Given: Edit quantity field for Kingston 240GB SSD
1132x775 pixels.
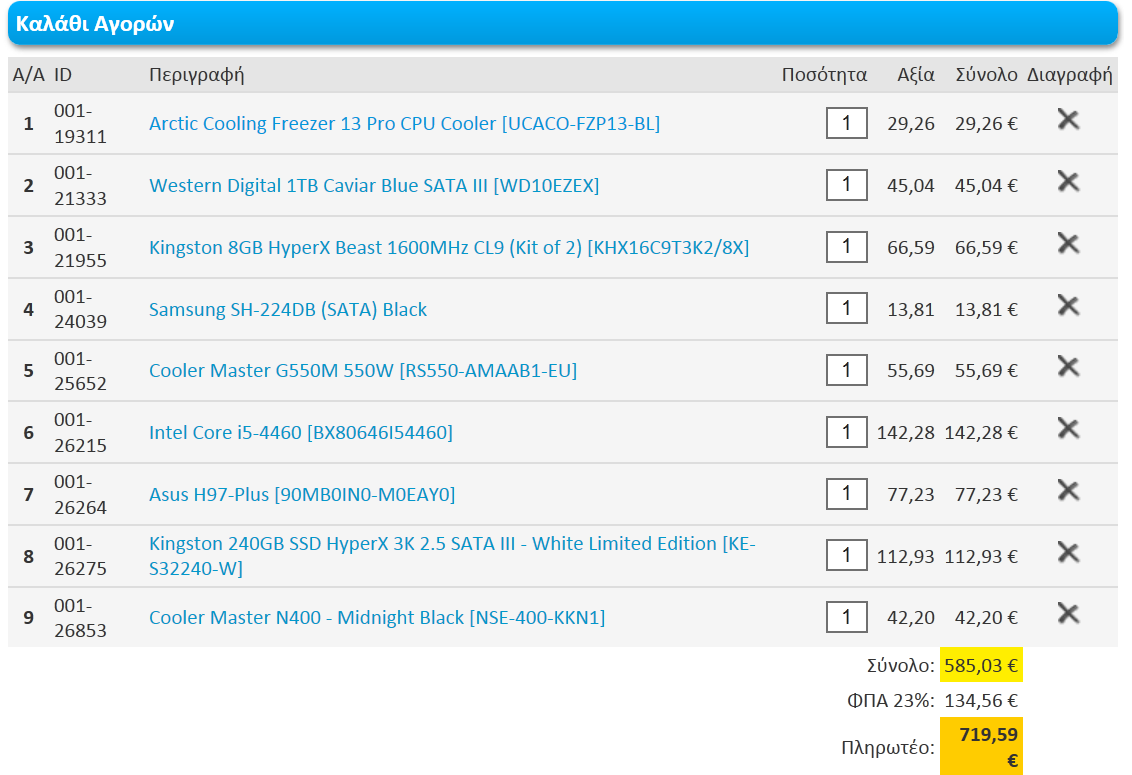Looking at the screenshot, I should tap(847, 556).
